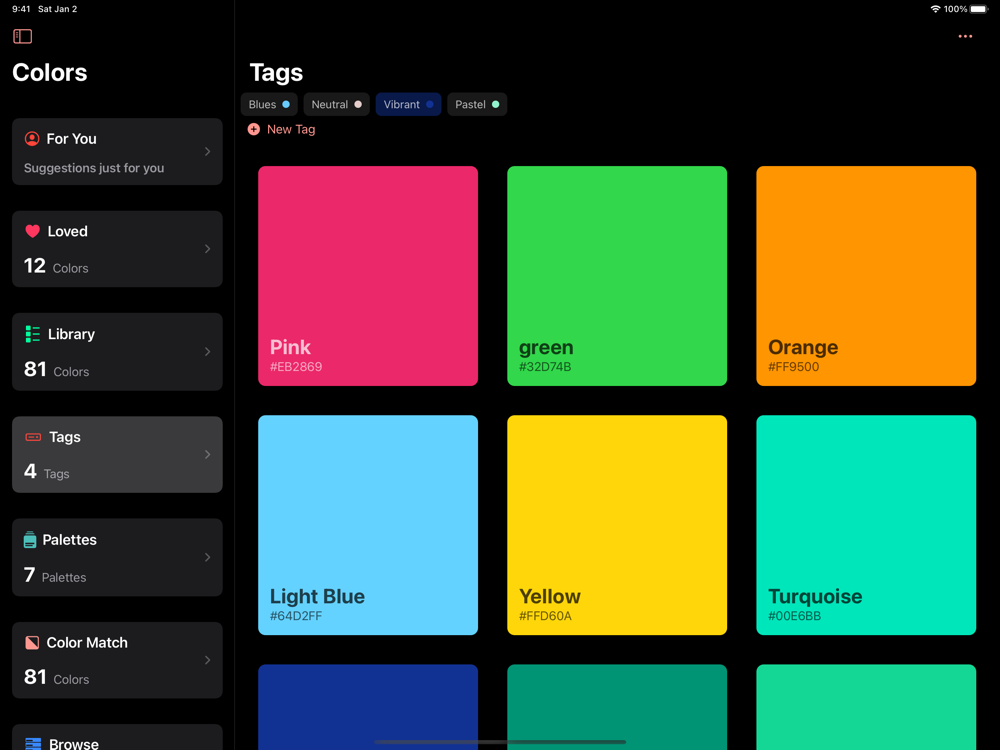1000x750 pixels.
Task: Open the For You section title
Action: (71, 138)
